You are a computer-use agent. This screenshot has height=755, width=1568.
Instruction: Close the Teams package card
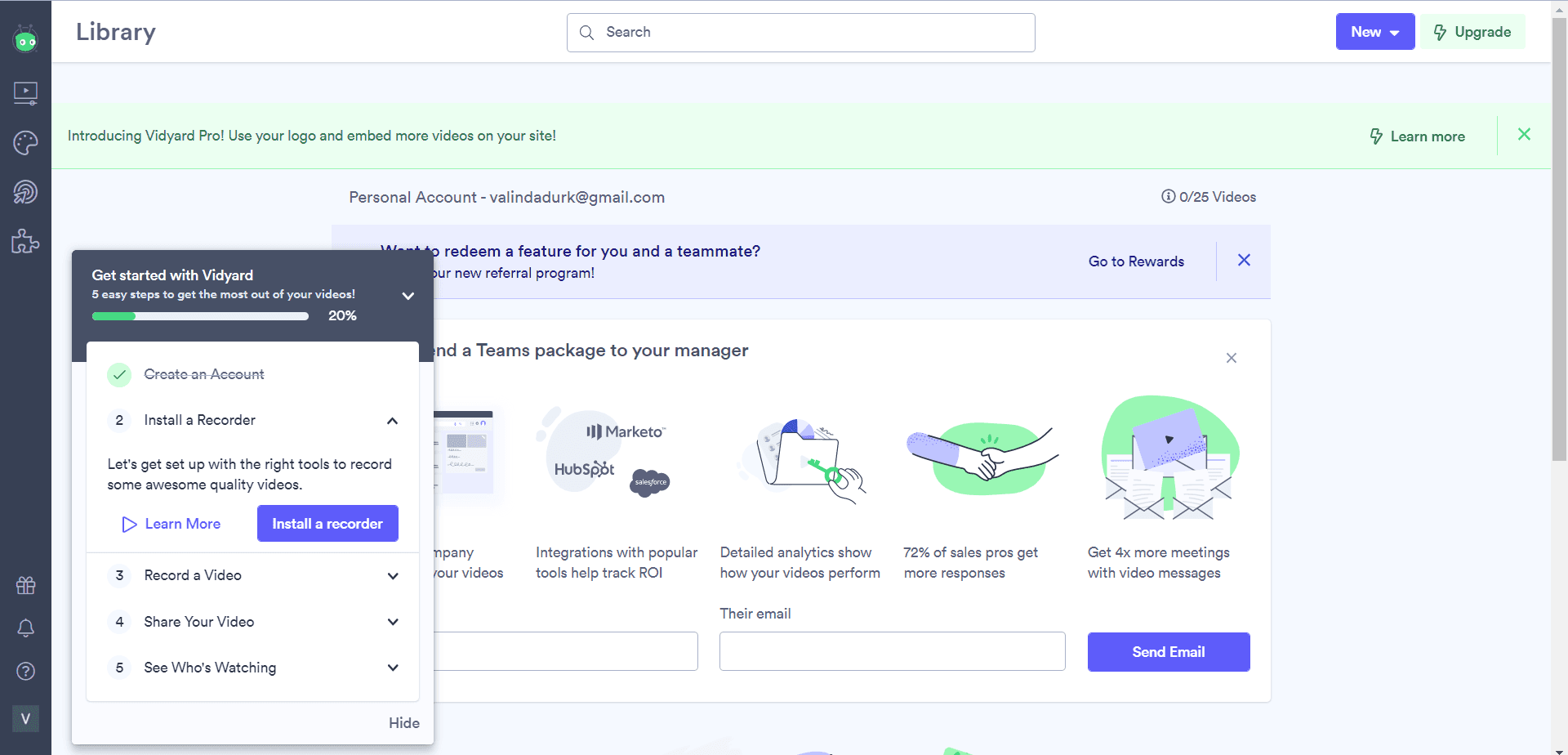pyautogui.click(x=1232, y=358)
